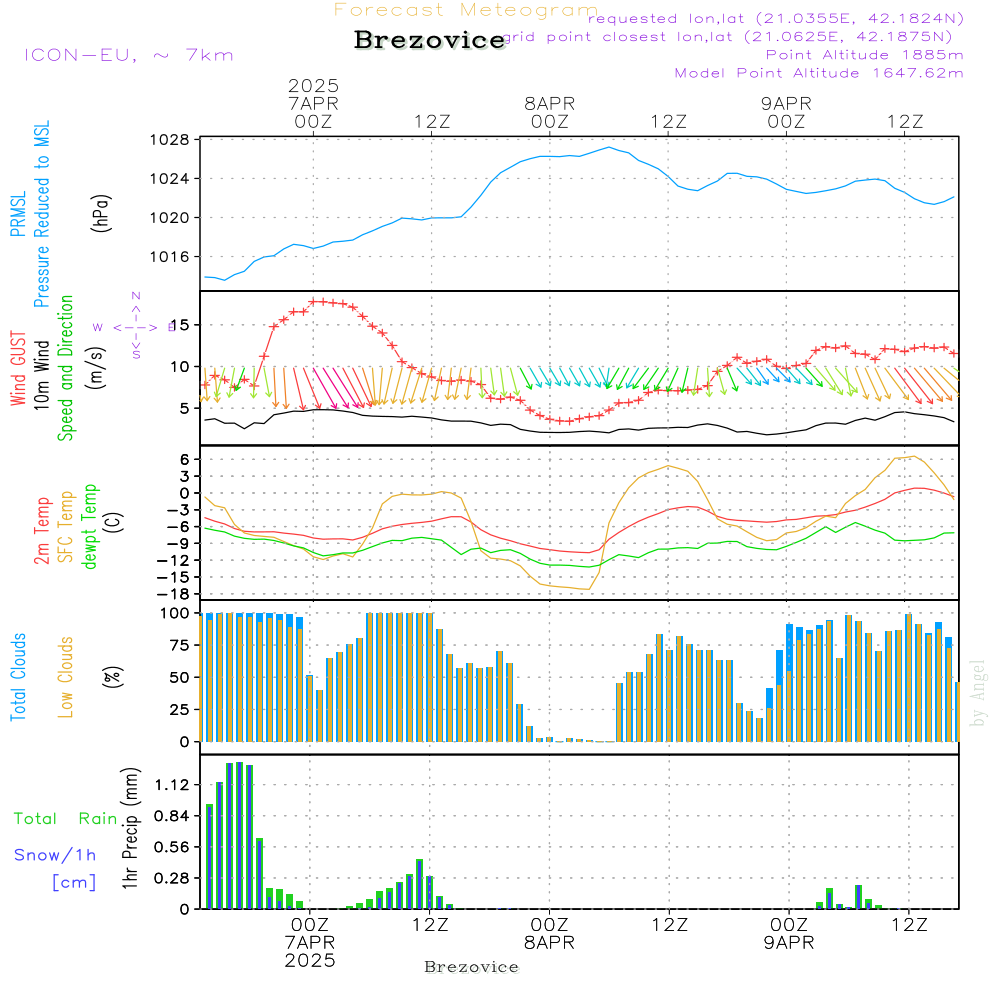The width and height of the screenshot is (1000, 1000).
Task: Click the green "Speed and Direction" label
Action: 65,368
